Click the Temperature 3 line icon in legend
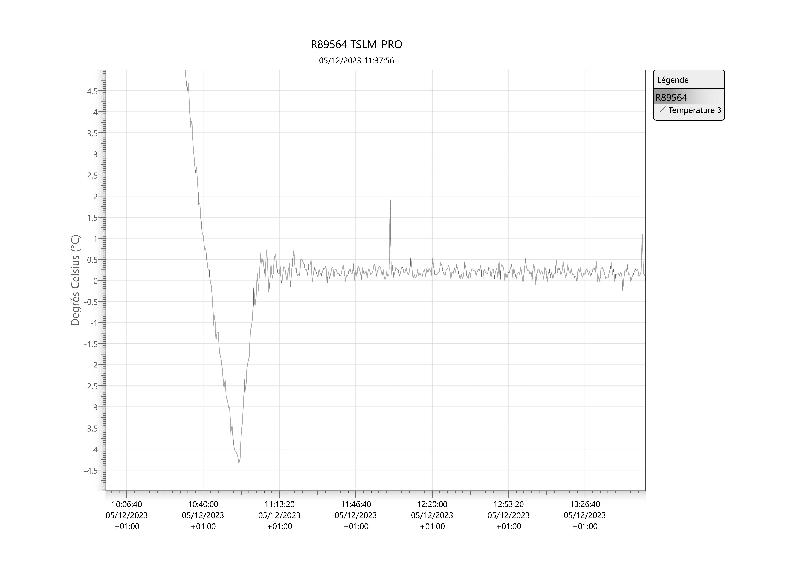Viewport: 800px width, 565px height. click(662, 111)
